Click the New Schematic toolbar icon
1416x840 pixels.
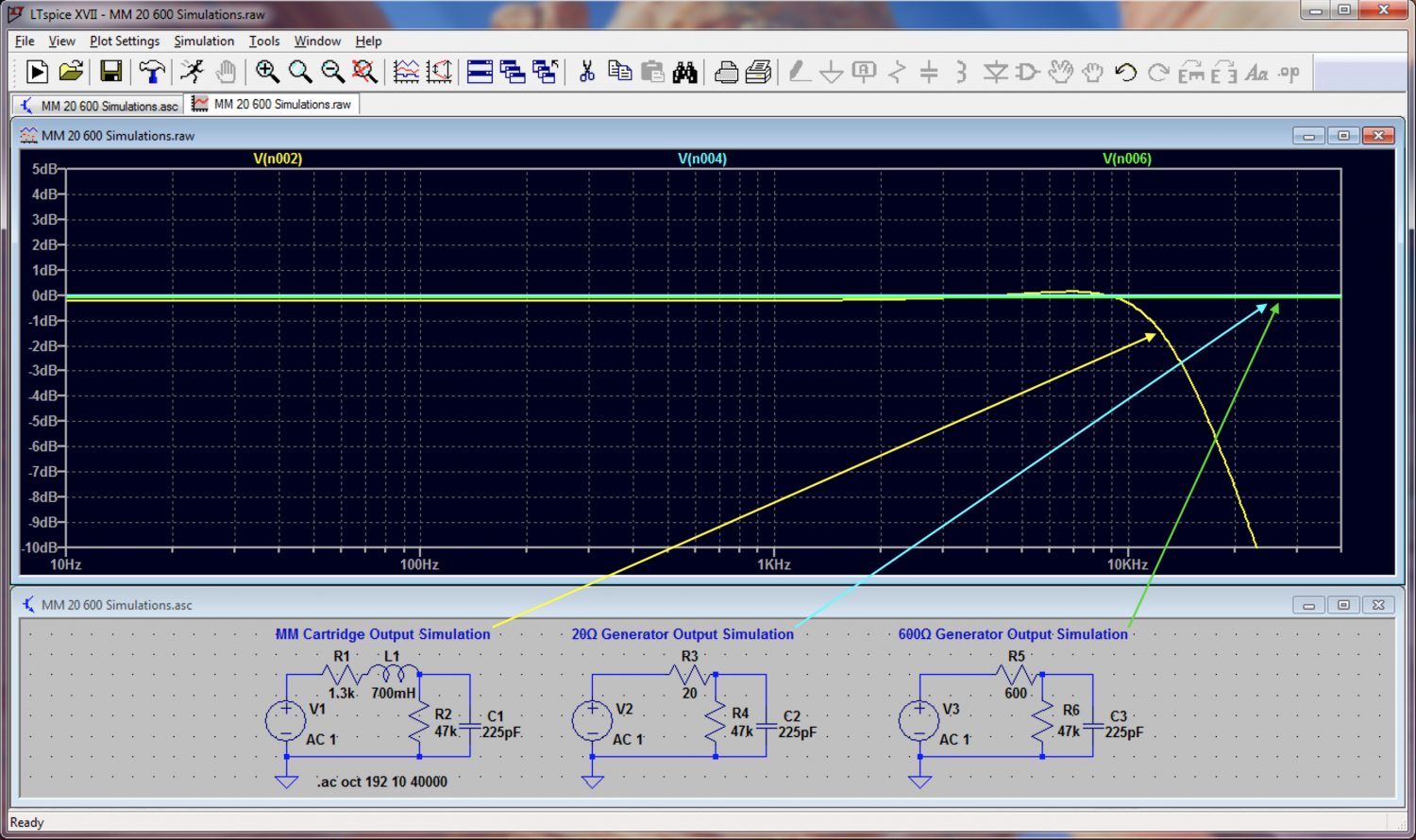click(x=37, y=72)
